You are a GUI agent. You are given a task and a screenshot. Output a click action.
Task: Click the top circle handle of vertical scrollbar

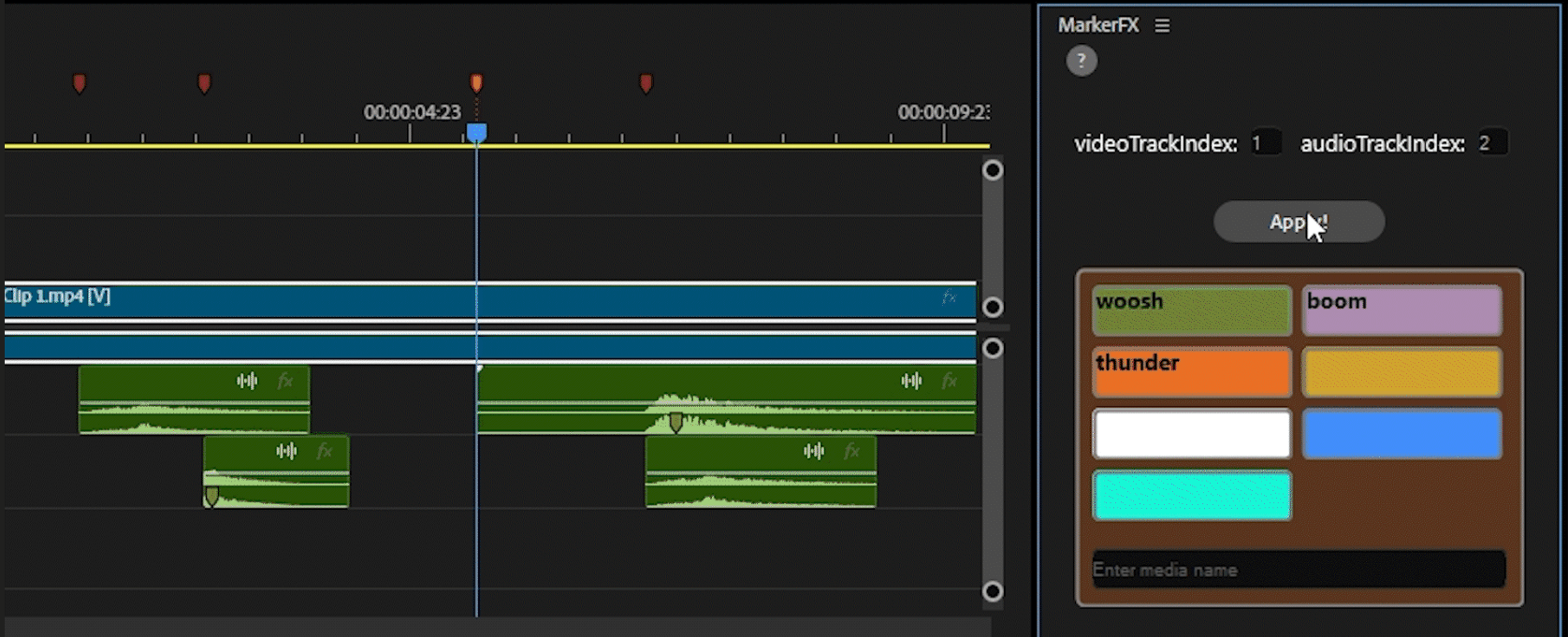[x=993, y=170]
